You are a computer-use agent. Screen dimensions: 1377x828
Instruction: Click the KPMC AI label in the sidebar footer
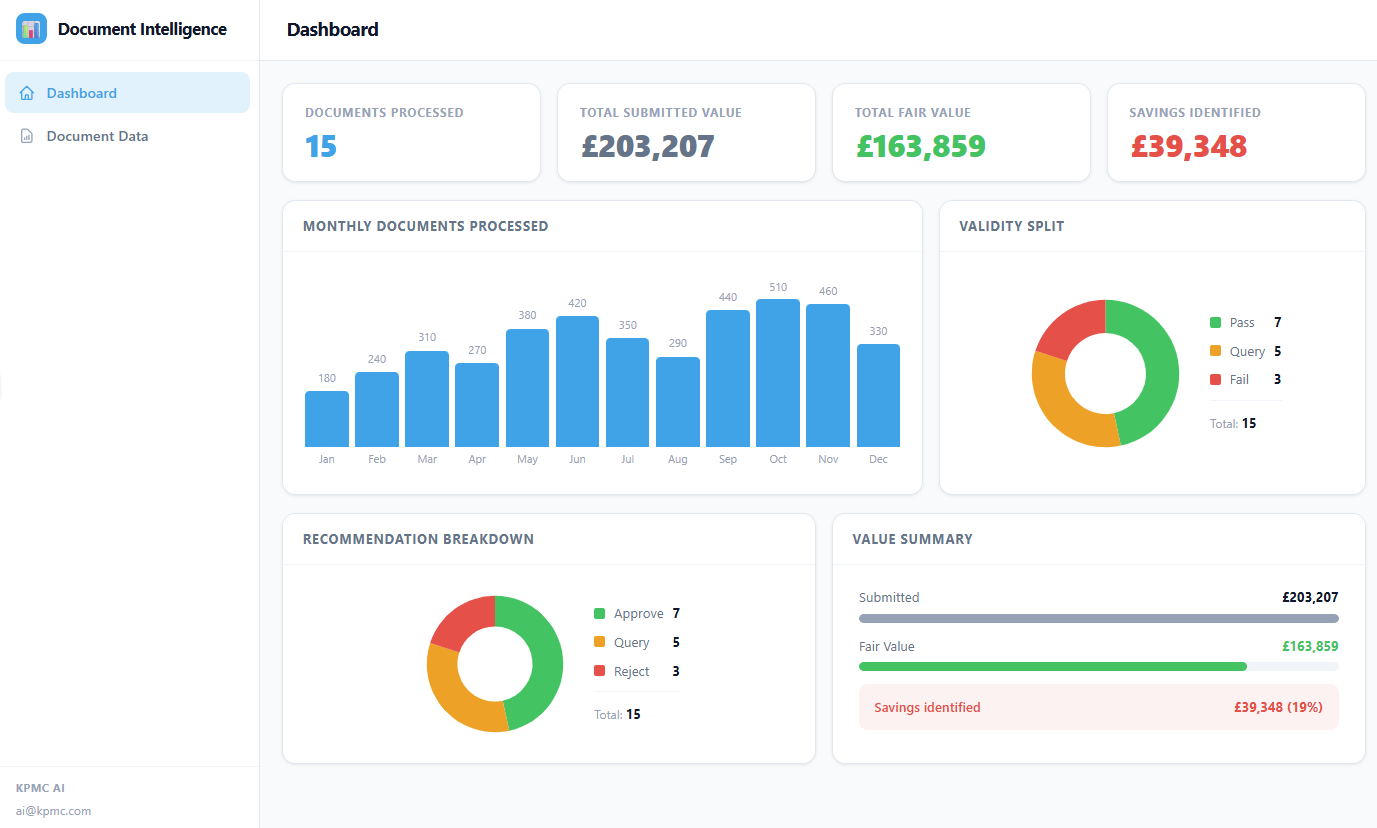40,788
